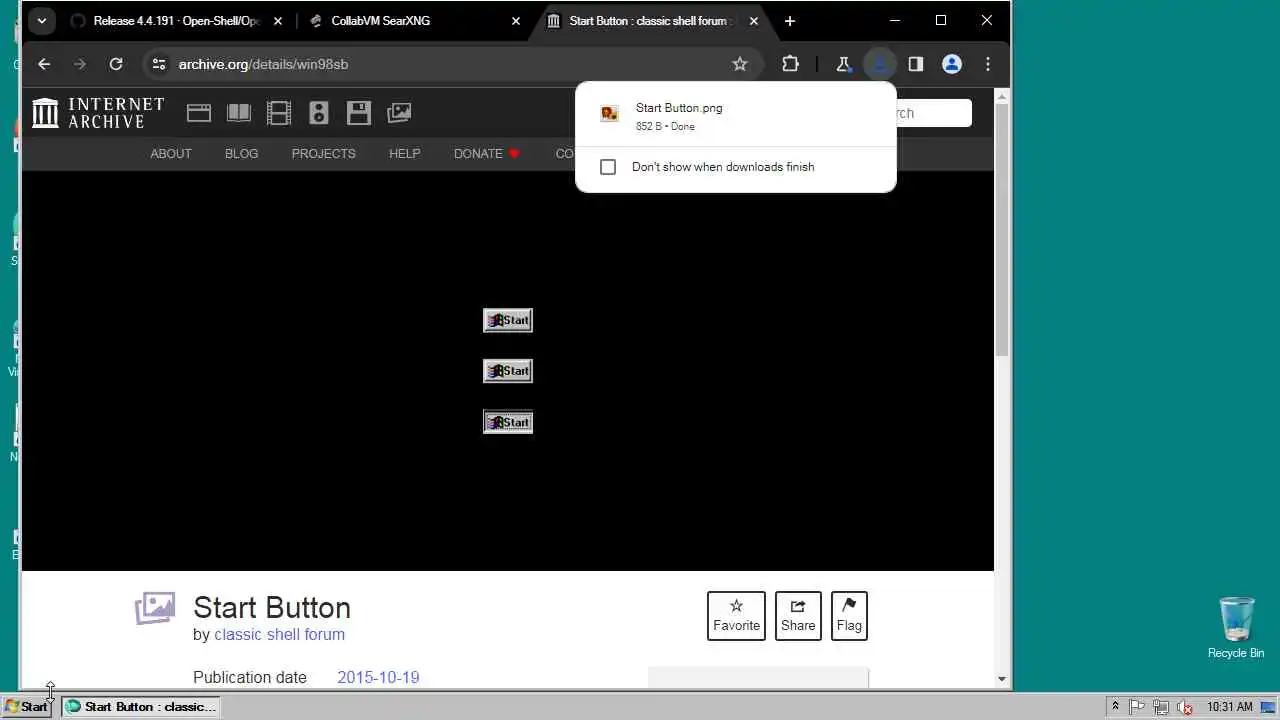Open the classic shell forum creator link
This screenshot has width=1280, height=720.
click(279, 634)
